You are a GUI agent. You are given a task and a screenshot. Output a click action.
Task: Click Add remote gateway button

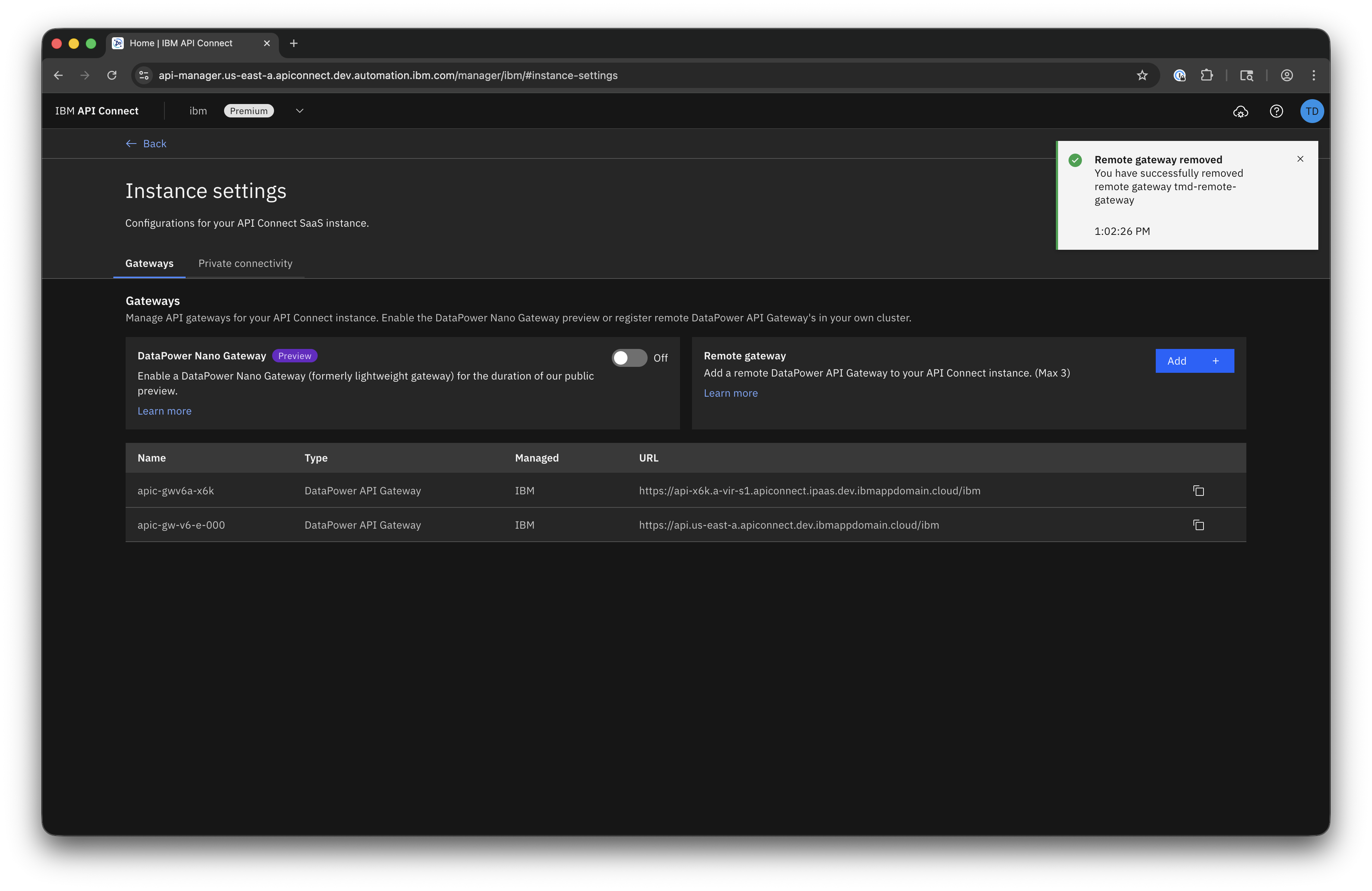point(1194,361)
